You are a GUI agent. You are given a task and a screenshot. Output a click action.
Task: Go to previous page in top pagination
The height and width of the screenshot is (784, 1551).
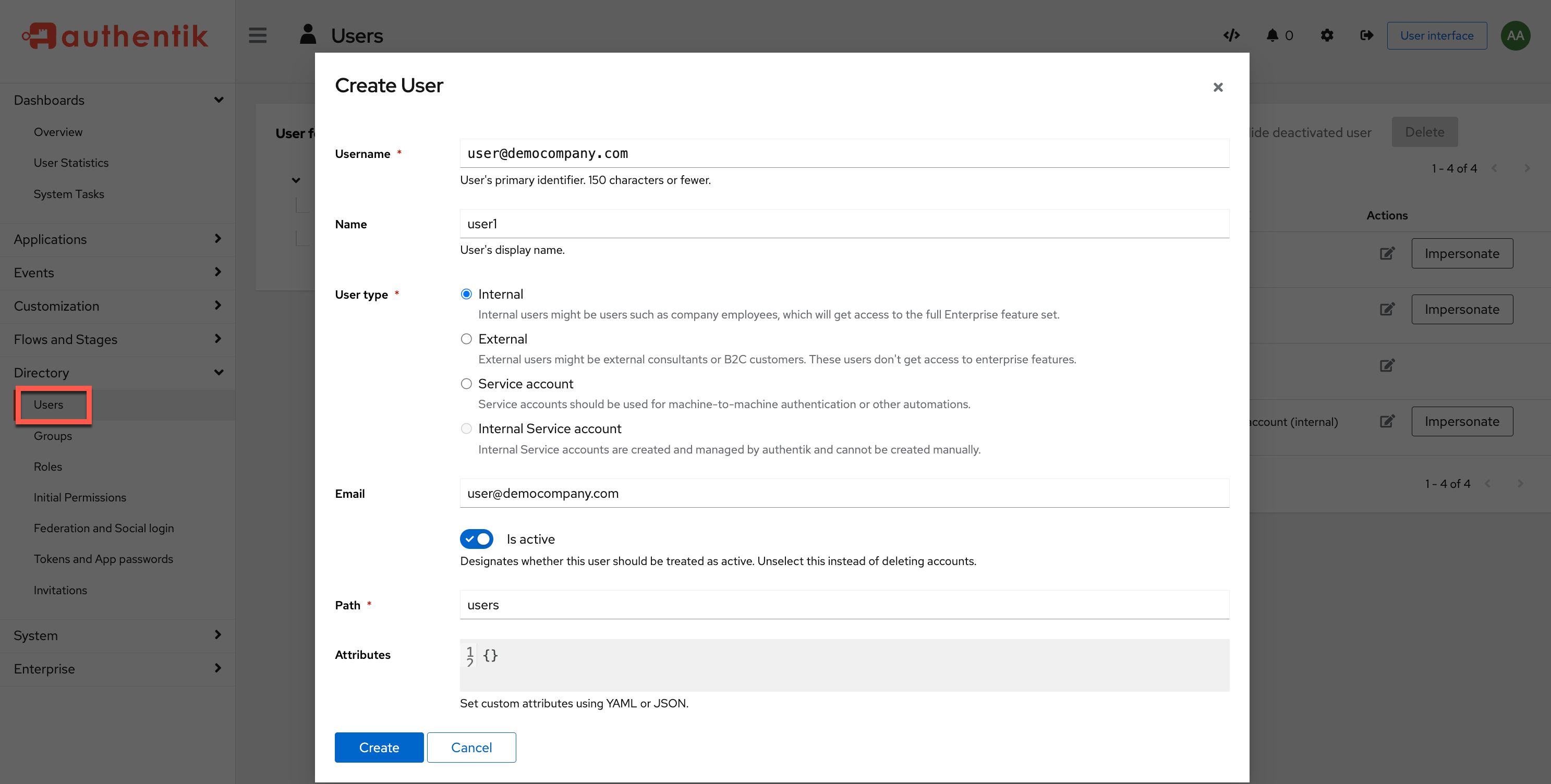(x=1494, y=168)
